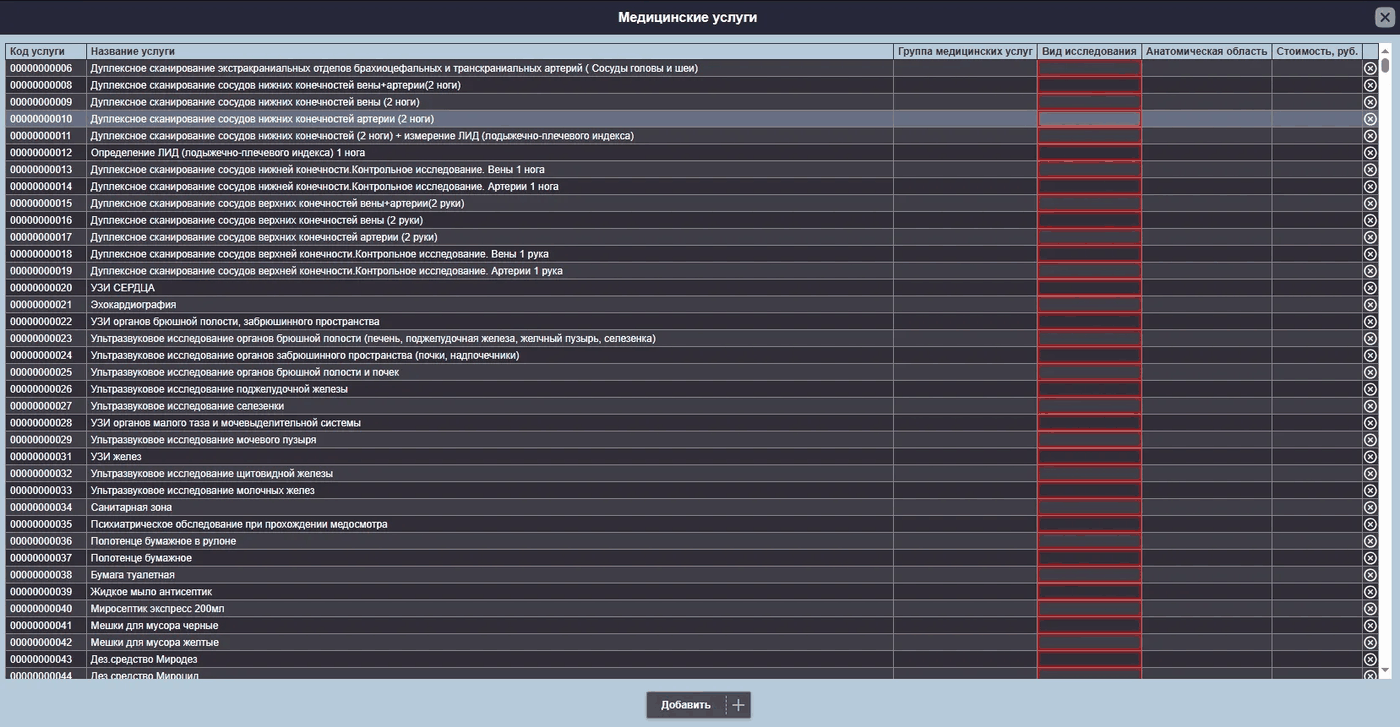Click 'Миросептик экспресс 200мл' service name
1400x727 pixels.
pyautogui.click(x=158, y=609)
